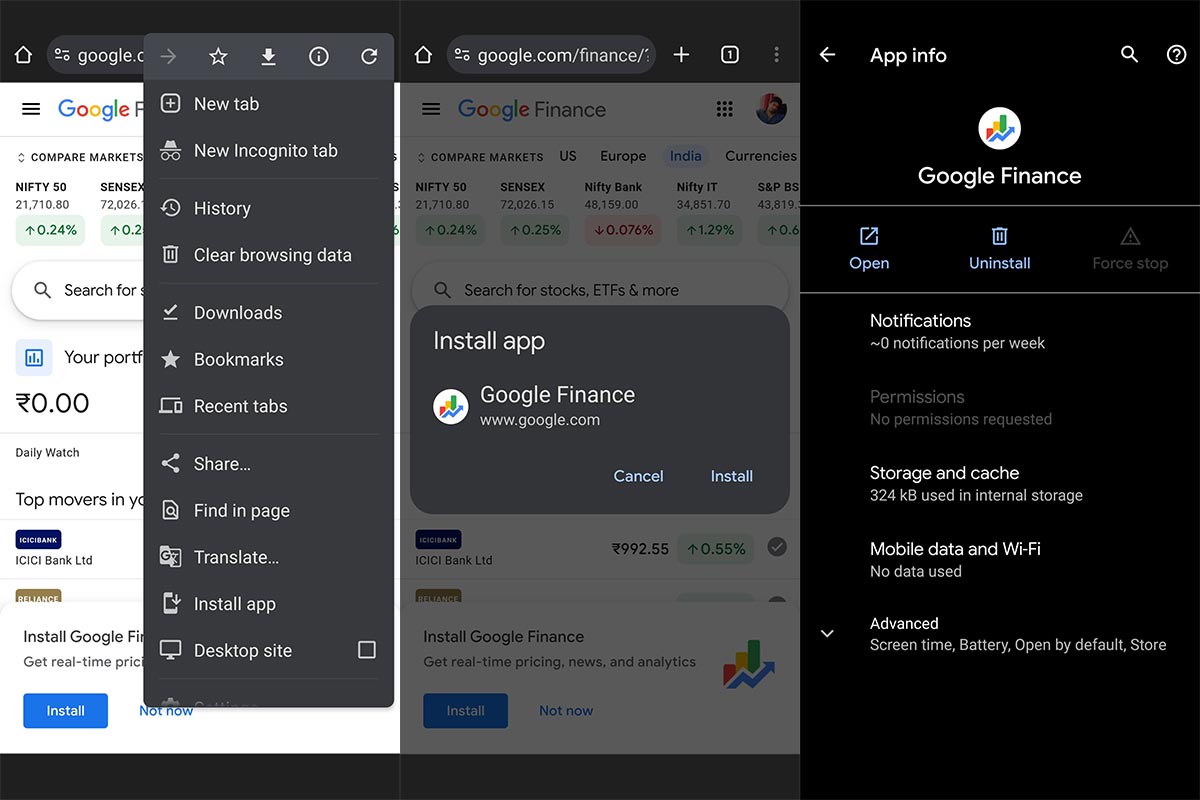This screenshot has width=1200, height=800.
Task: Click ICICI Bank Ltd stock row in middle screen
Action: click(600, 548)
